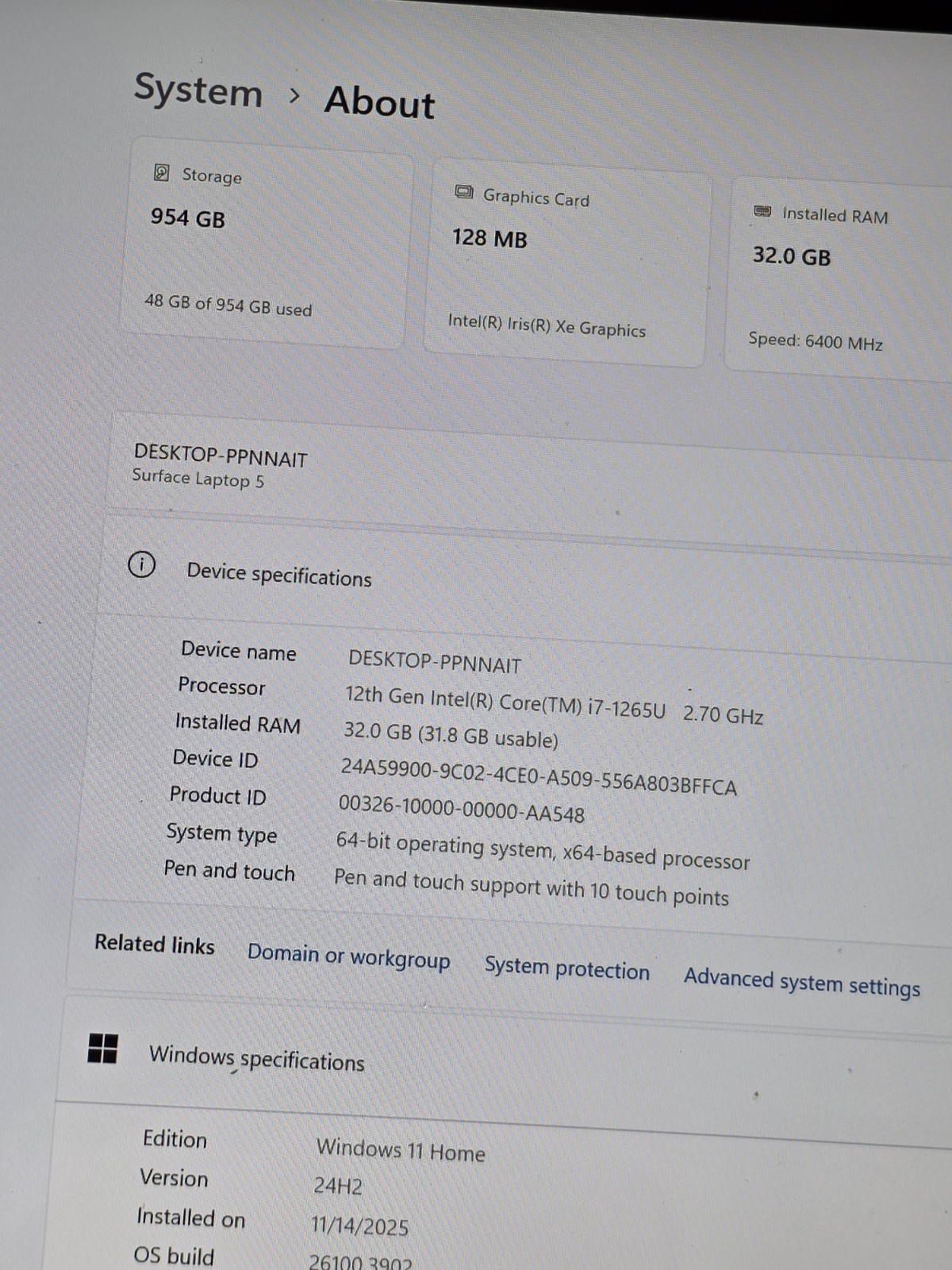The width and height of the screenshot is (952, 1270).
Task: Click Intel(R) Iris(R) Xe Graphics text
Action: tap(547, 325)
